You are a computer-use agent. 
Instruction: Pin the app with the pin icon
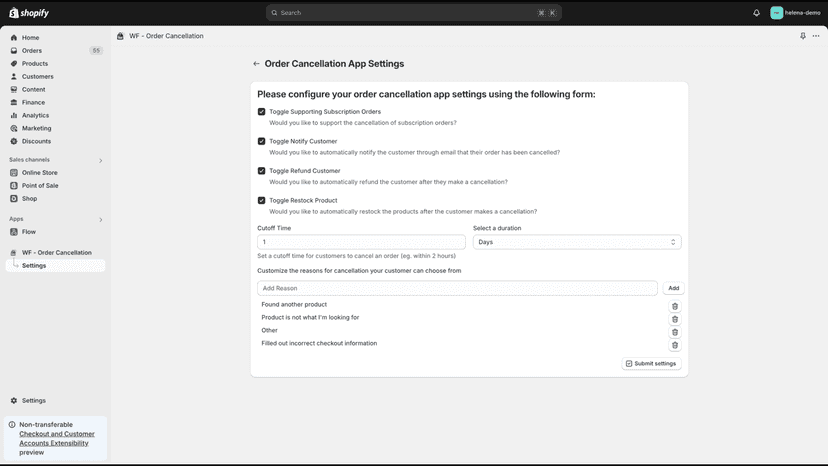(803, 36)
